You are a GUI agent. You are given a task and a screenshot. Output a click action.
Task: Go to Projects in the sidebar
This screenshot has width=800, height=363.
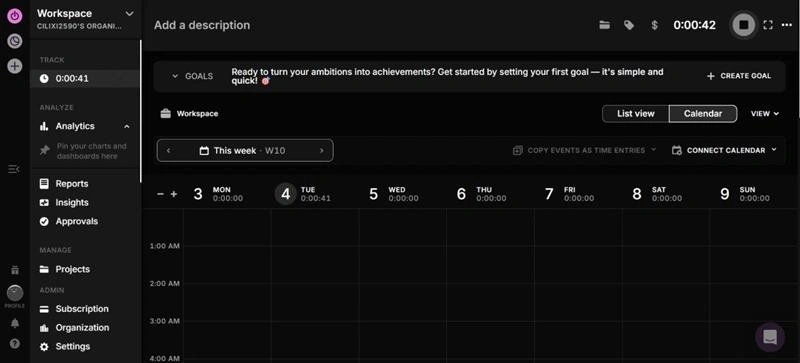pos(72,269)
